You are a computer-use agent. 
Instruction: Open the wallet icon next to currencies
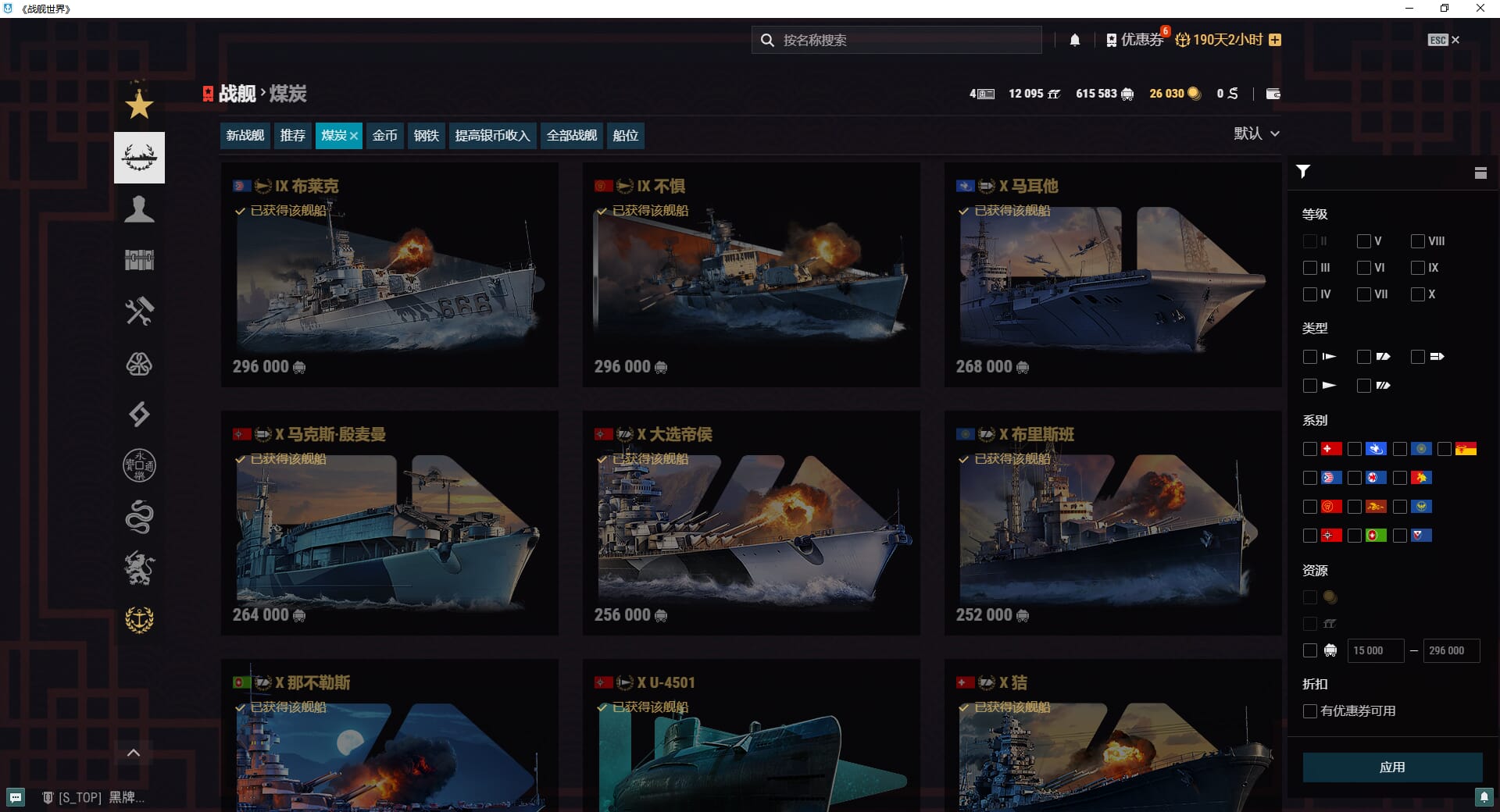1273,94
